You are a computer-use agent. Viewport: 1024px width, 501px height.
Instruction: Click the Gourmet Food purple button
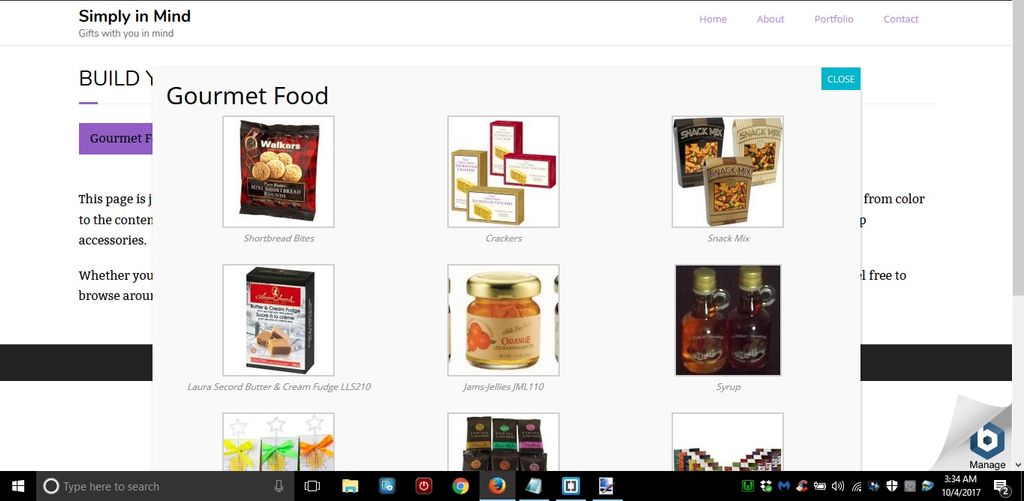(x=116, y=138)
